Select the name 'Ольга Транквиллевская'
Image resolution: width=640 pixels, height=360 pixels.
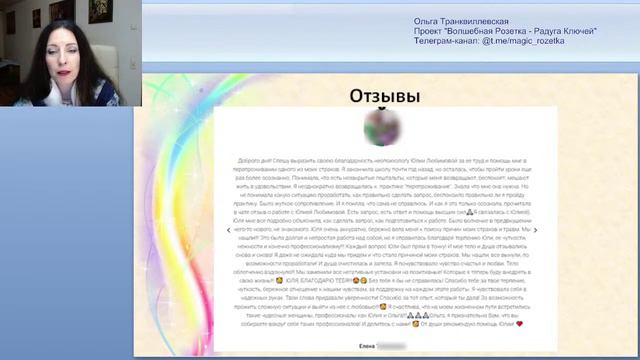[x=461, y=21]
